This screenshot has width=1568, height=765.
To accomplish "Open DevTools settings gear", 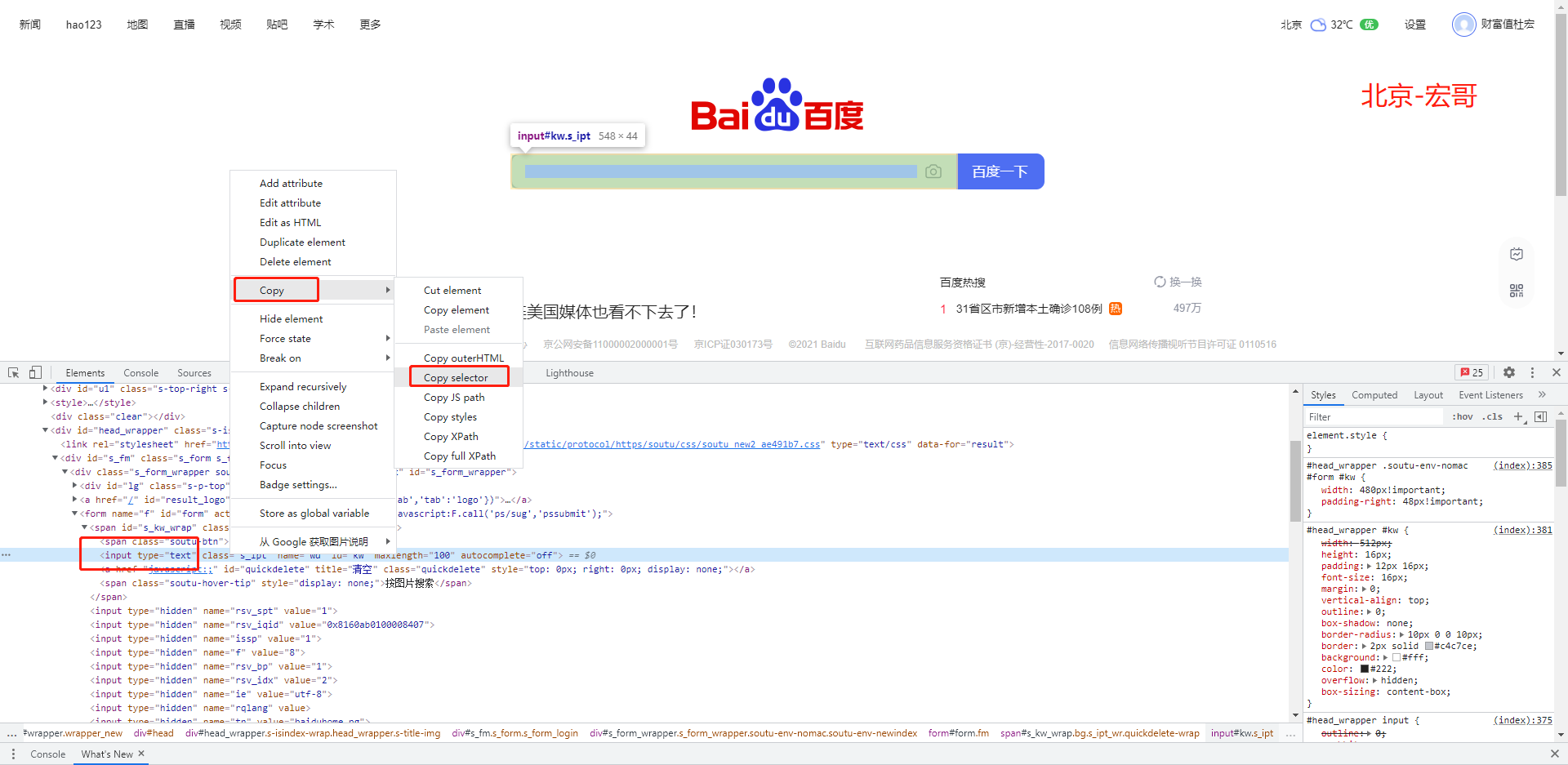I will click(x=1509, y=372).
